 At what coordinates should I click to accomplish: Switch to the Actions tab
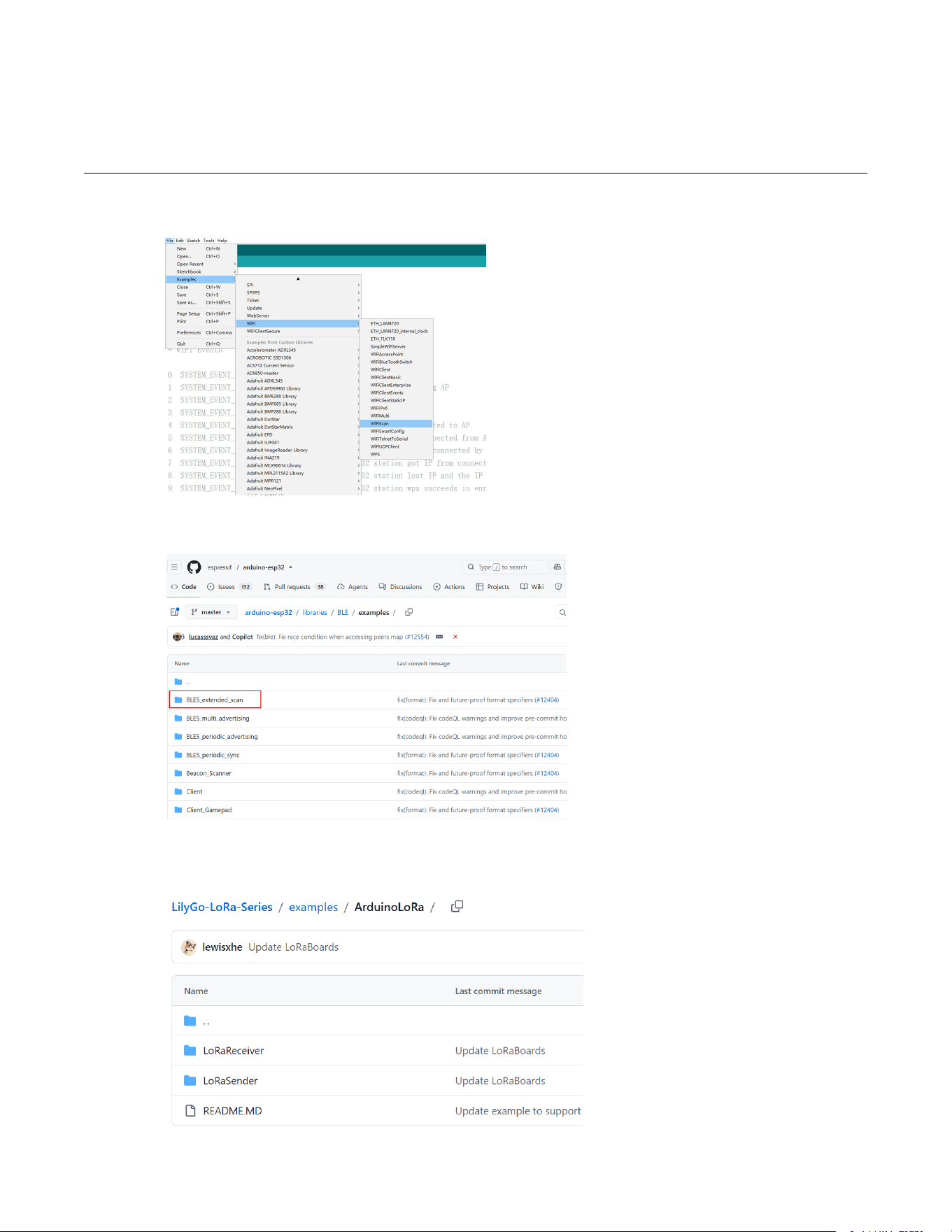(x=449, y=587)
